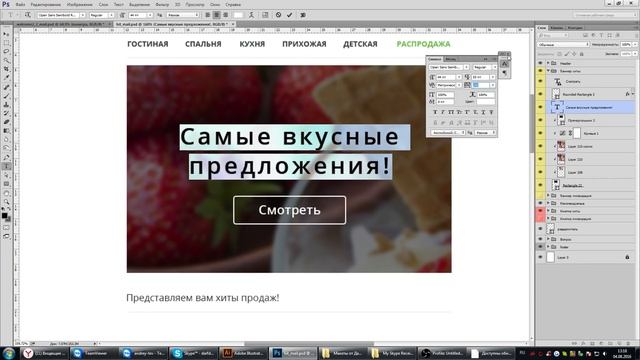Select the Hand tool

[6, 193]
